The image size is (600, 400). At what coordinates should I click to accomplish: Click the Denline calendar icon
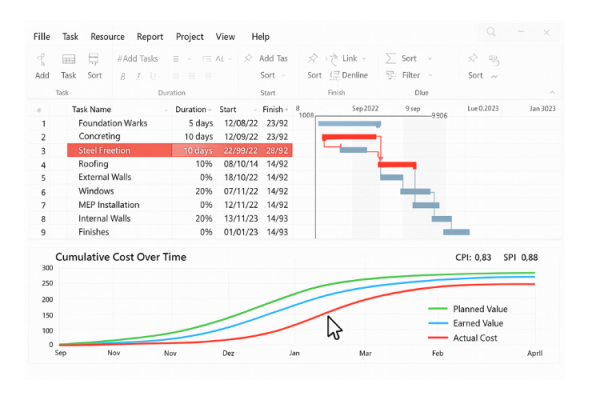[334, 75]
